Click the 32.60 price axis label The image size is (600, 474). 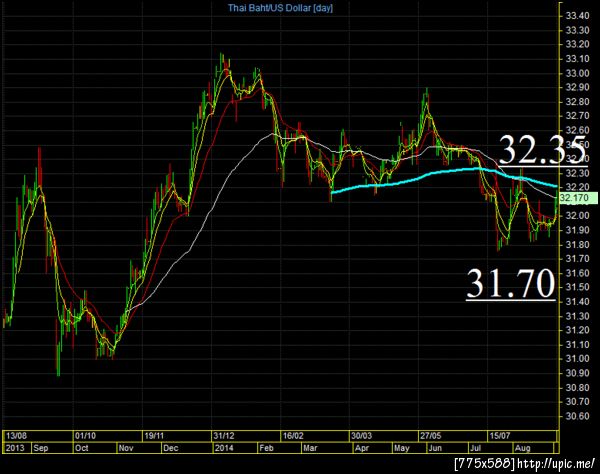click(577, 130)
